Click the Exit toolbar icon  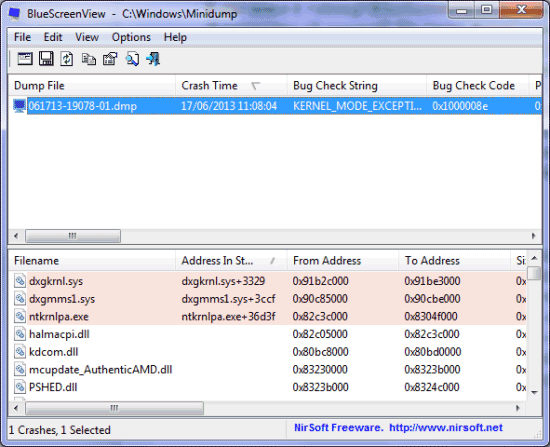pyautogui.click(x=153, y=59)
